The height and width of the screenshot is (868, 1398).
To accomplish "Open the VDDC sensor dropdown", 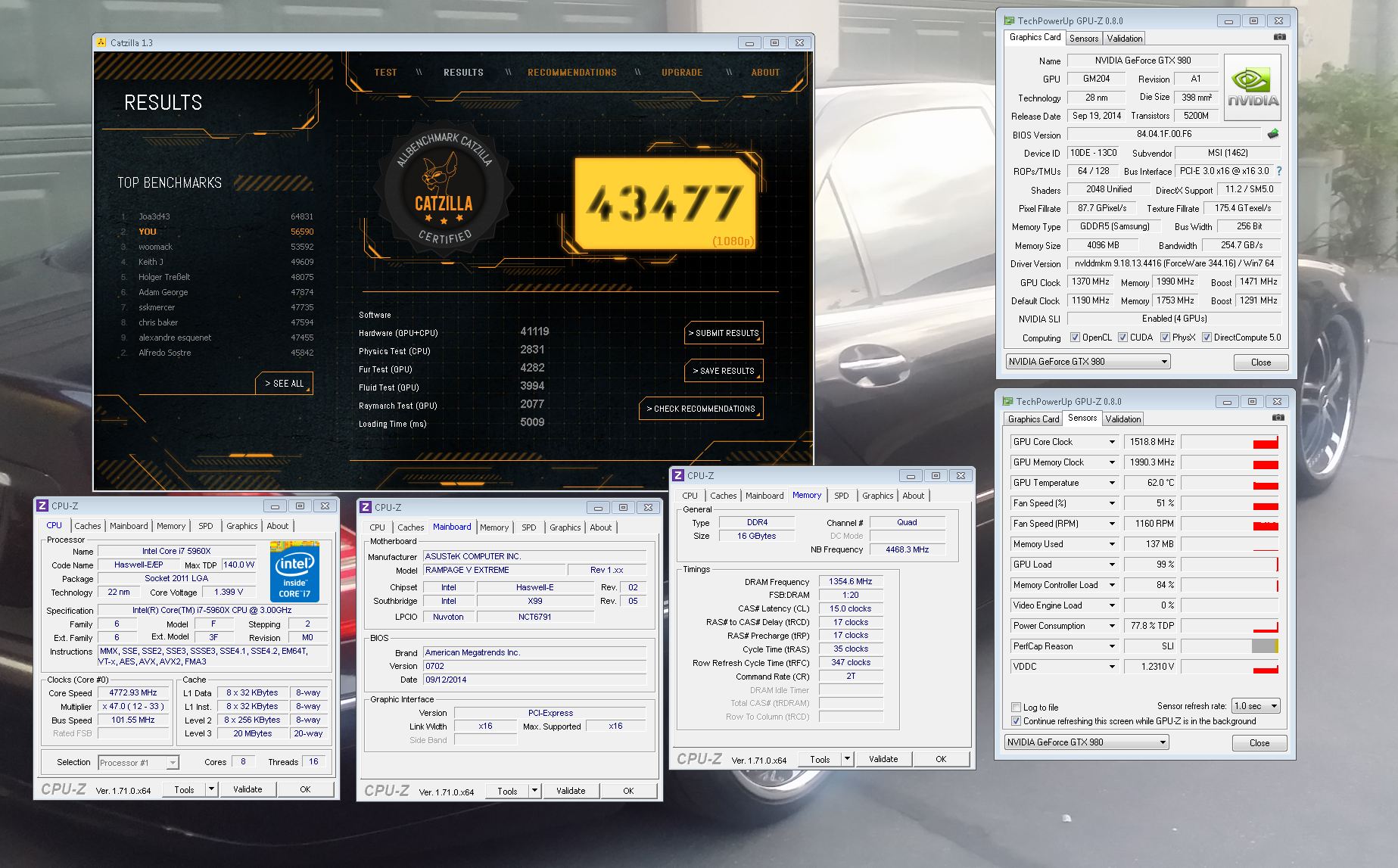I will click(1112, 667).
